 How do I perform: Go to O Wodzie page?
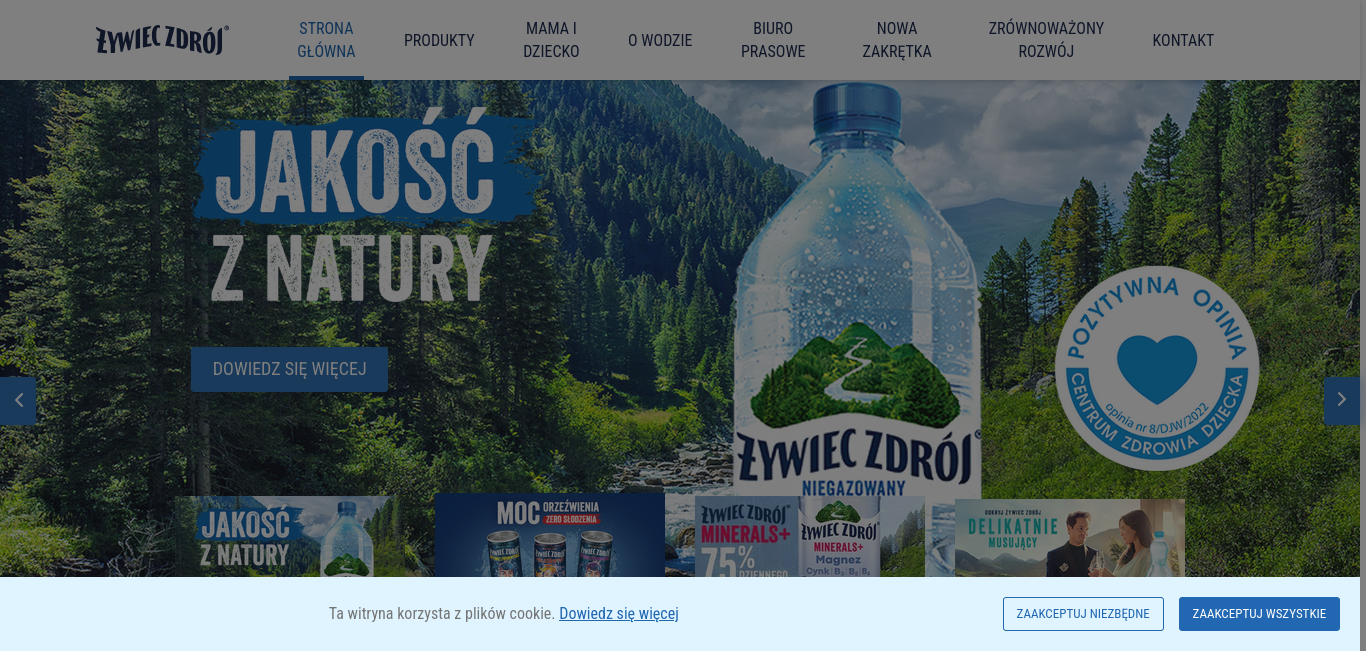coord(660,40)
